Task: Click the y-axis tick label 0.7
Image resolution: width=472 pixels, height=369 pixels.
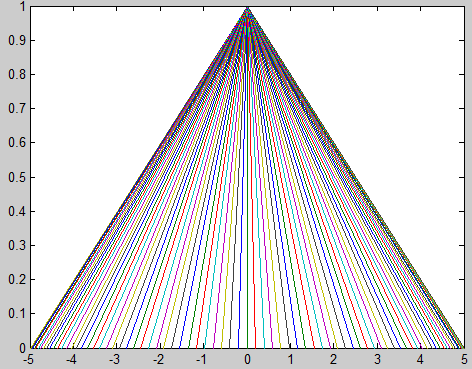Action: (x=17, y=109)
